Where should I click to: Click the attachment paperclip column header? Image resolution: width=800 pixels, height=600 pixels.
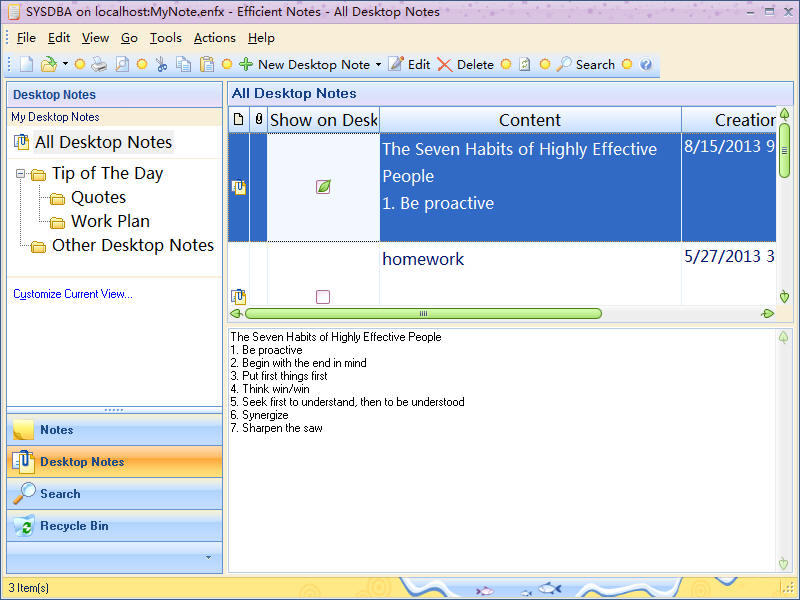259,120
